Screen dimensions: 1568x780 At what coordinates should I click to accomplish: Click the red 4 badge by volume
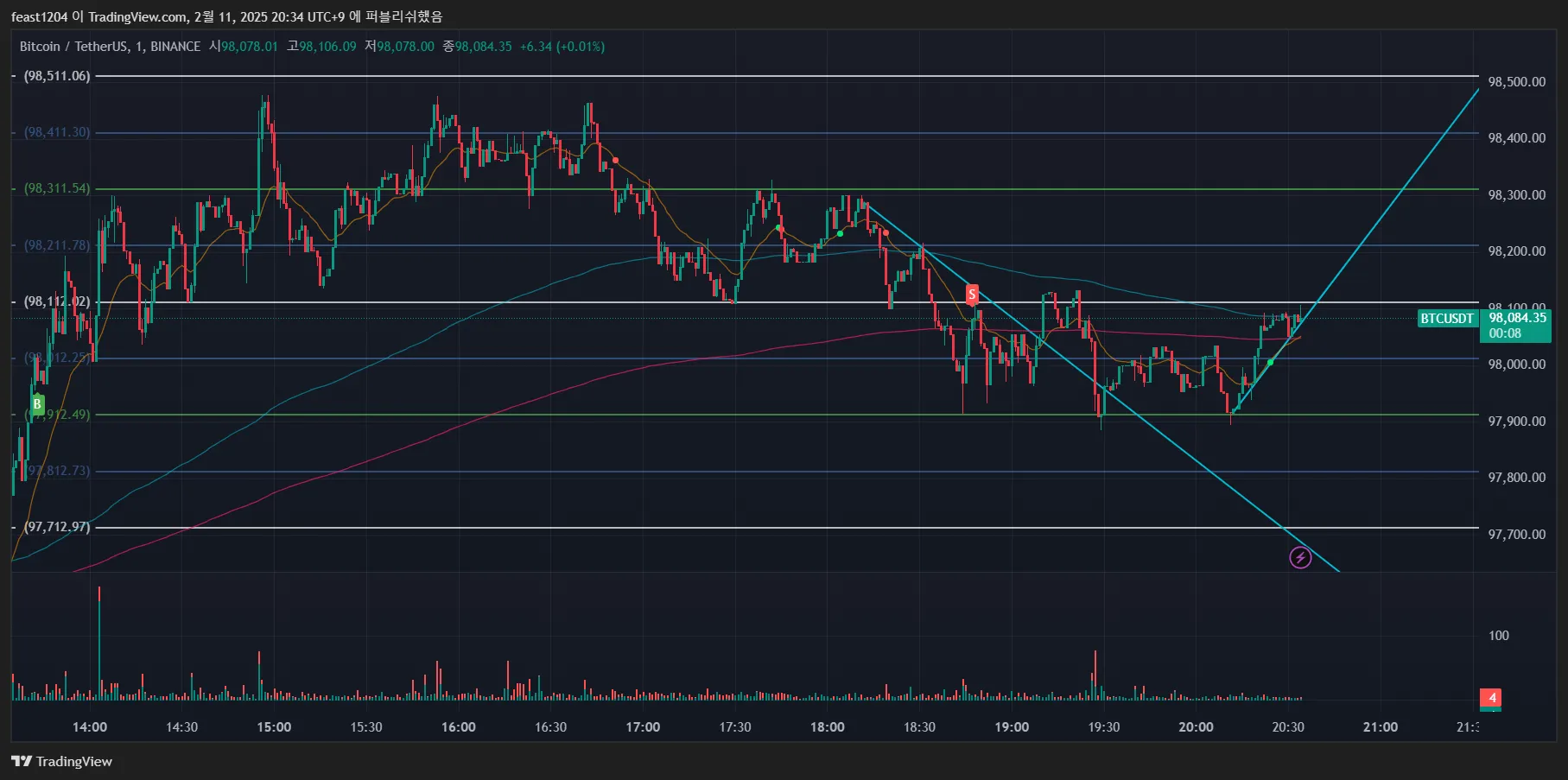tap(1492, 698)
